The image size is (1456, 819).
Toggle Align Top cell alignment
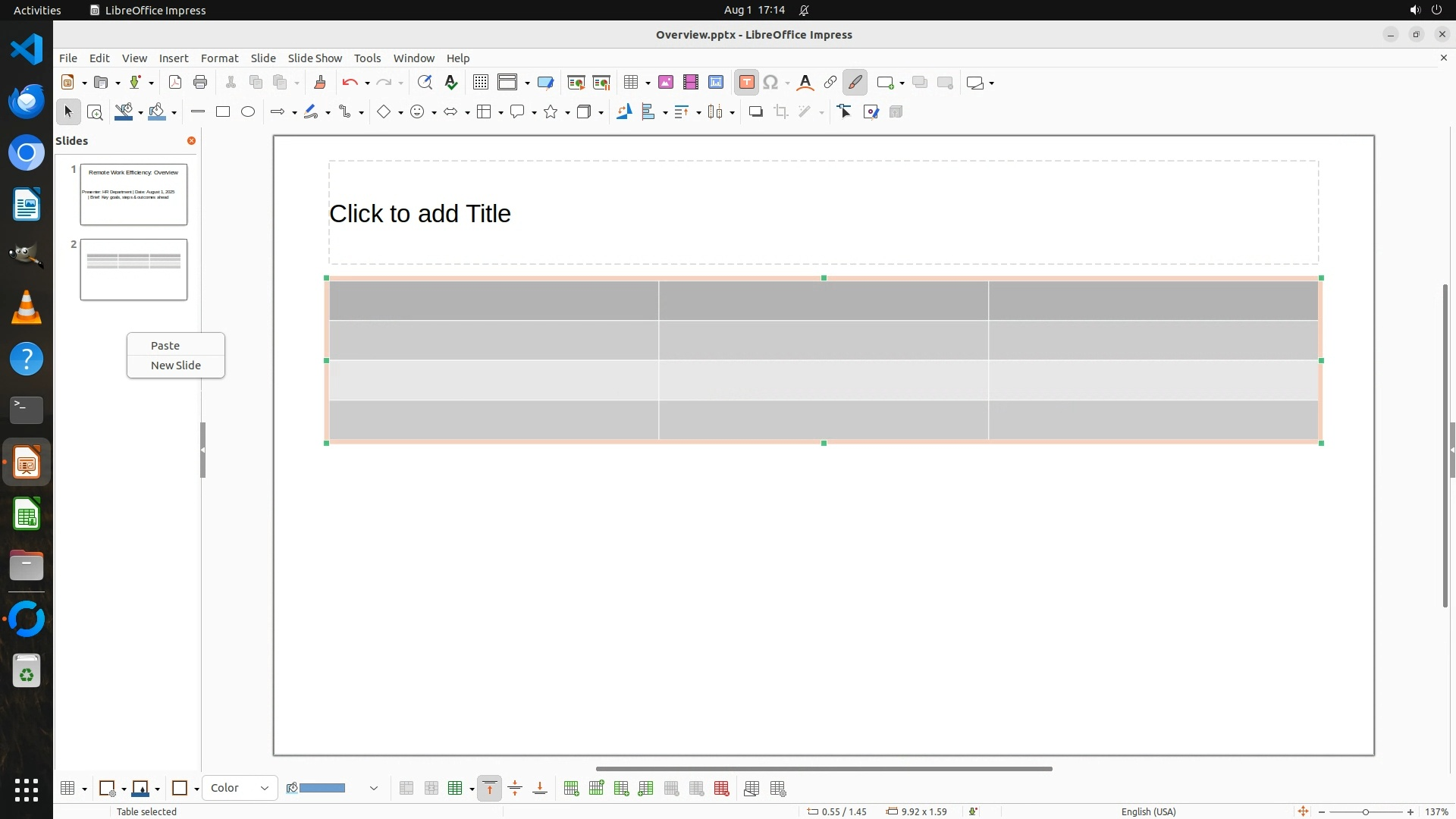[x=490, y=789]
